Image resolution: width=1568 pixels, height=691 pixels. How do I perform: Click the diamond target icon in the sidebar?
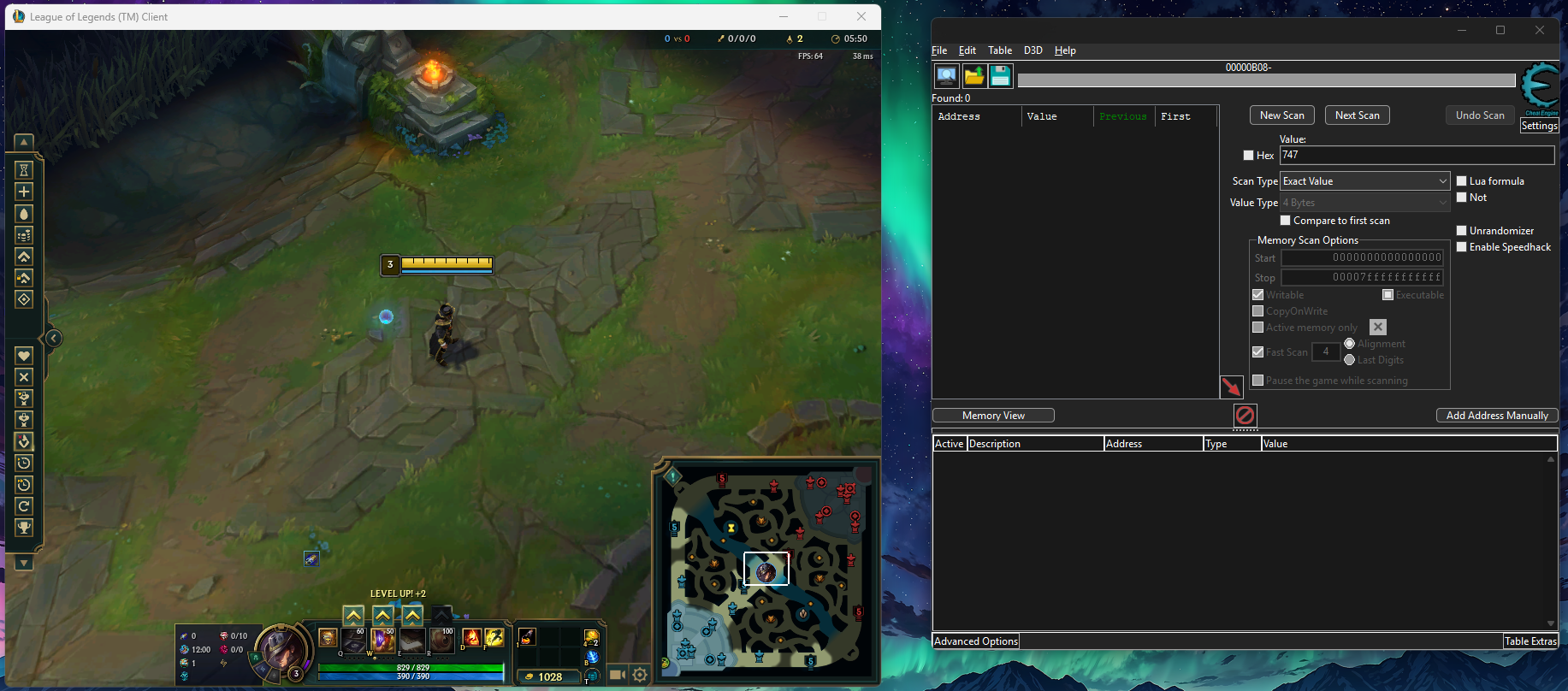click(x=24, y=299)
